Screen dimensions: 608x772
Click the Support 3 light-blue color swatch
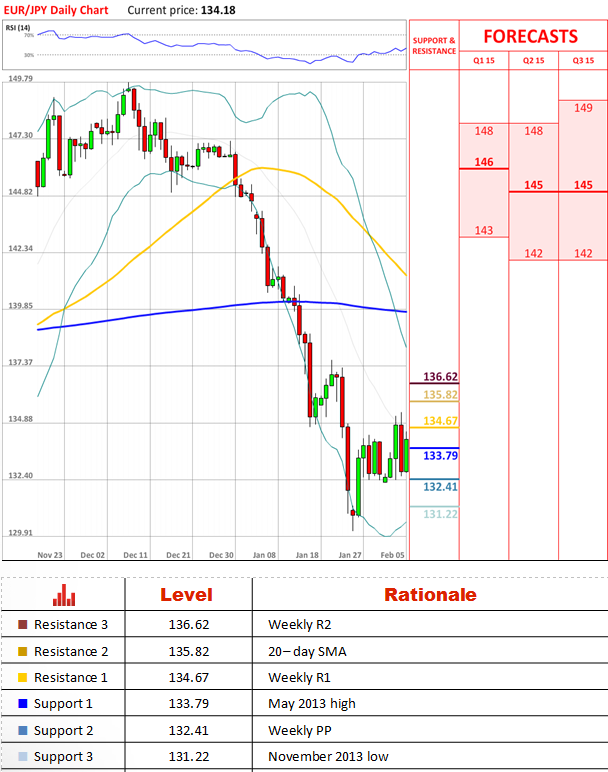23,756
